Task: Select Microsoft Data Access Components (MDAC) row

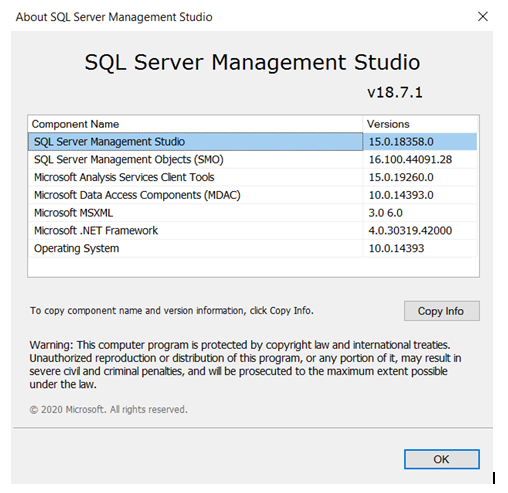Action: [253, 195]
